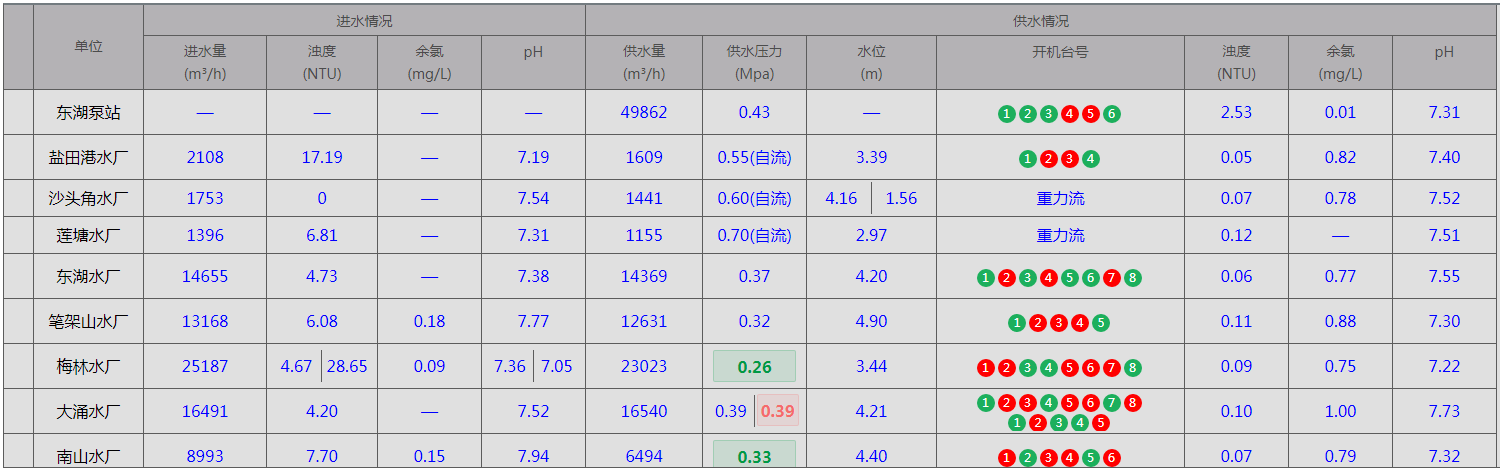The image size is (1500, 470).
Task: Select pump 6 indicator in 东湖泵站 row
Action: [1112, 114]
